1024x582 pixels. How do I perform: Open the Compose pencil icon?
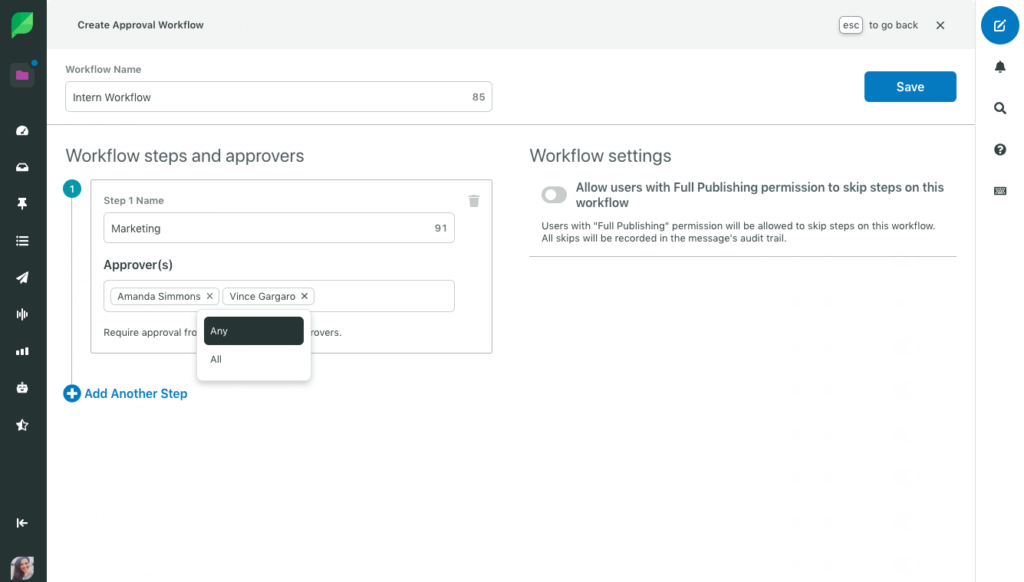[x=999, y=25]
